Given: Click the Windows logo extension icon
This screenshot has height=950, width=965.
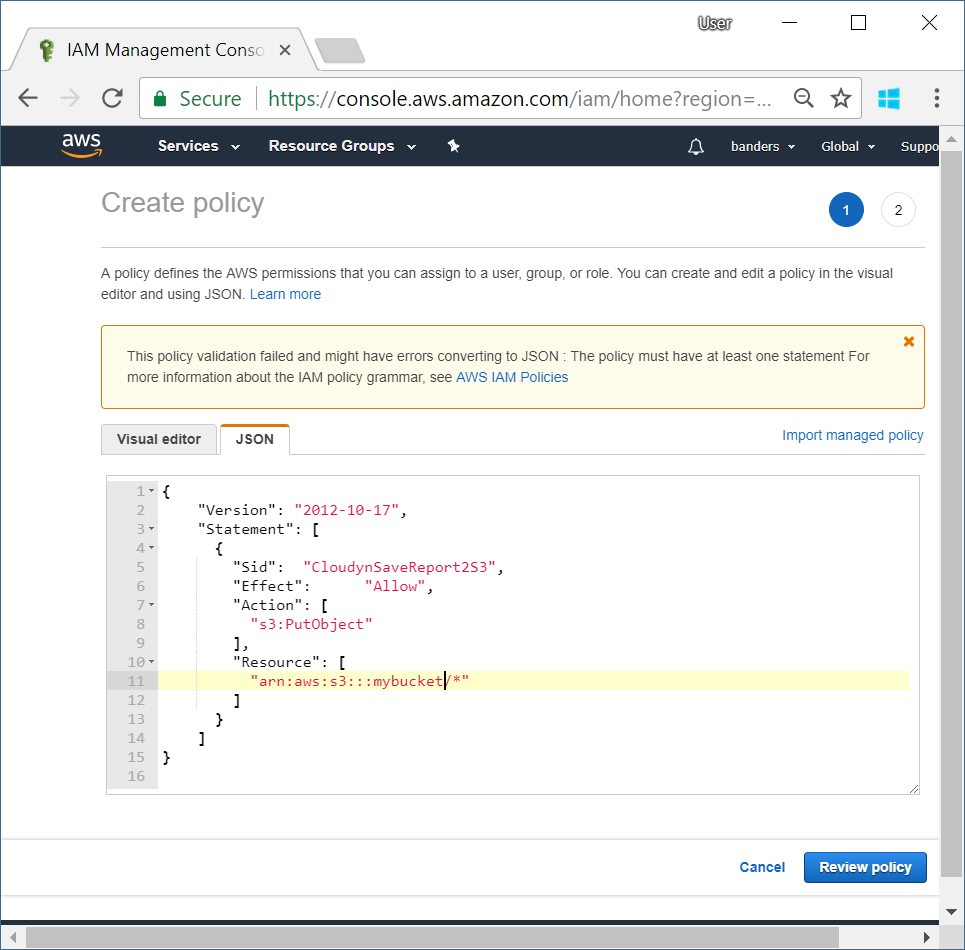Looking at the screenshot, I should point(889,98).
